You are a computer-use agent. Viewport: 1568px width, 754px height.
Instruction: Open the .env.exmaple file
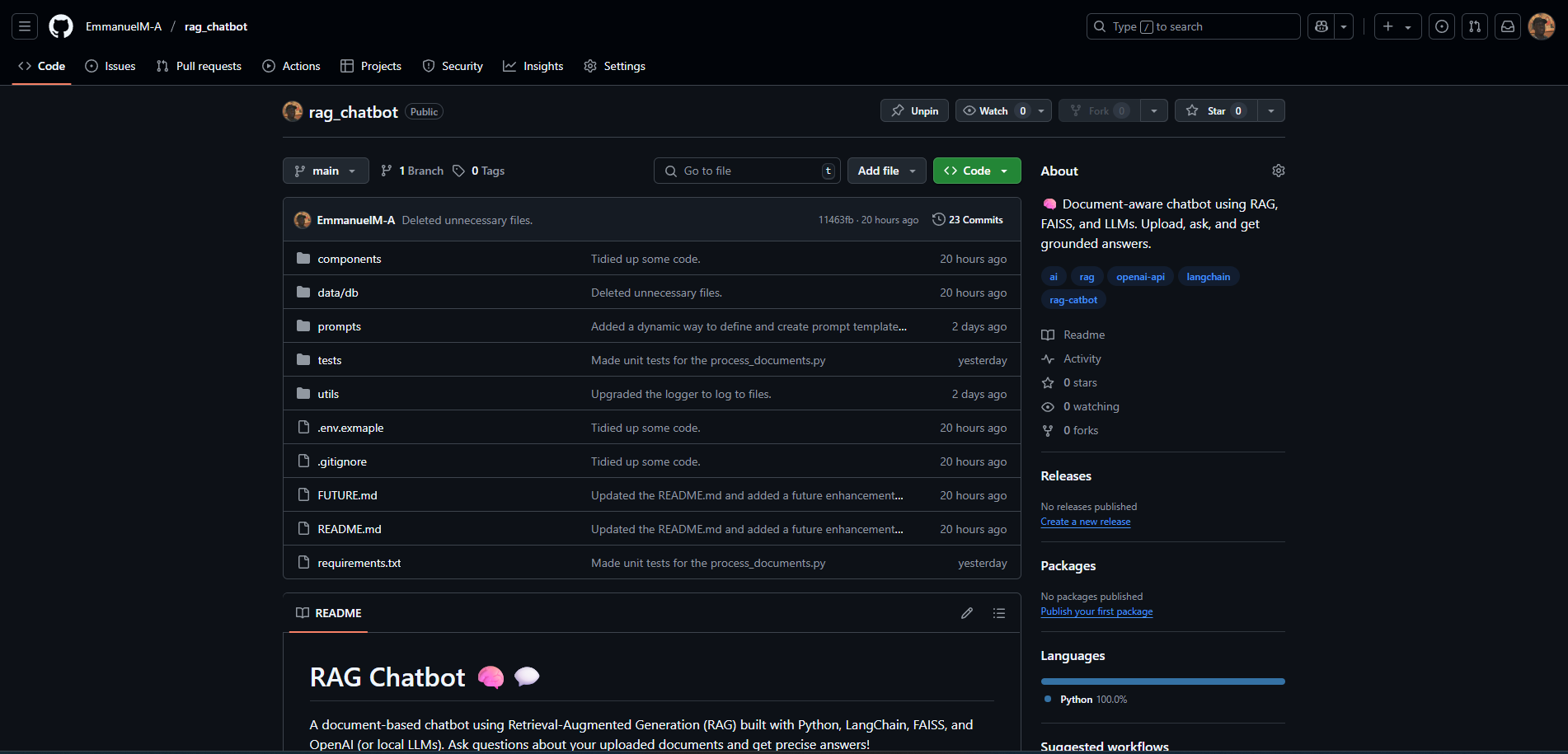pyautogui.click(x=350, y=428)
